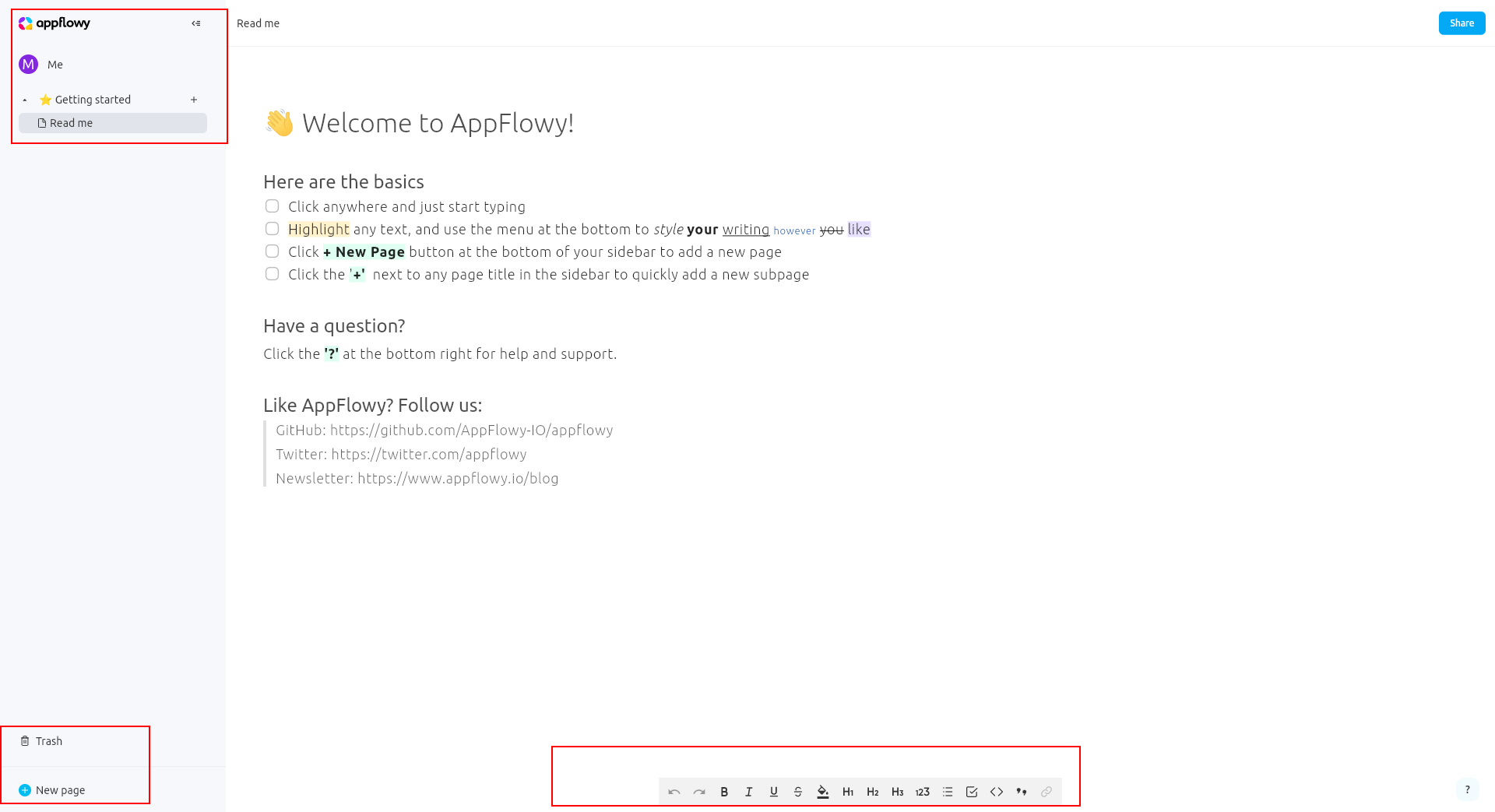
Task: Click the undo arrow in the toolbar
Action: pyautogui.click(x=674, y=791)
